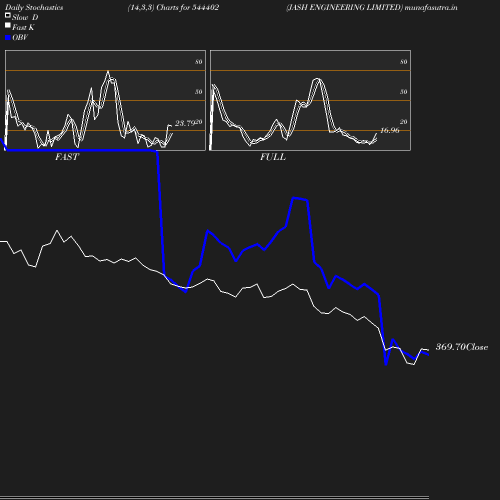The height and width of the screenshot is (500, 500).
Task: Click the 'OBV' legend label
Action: point(20,38)
